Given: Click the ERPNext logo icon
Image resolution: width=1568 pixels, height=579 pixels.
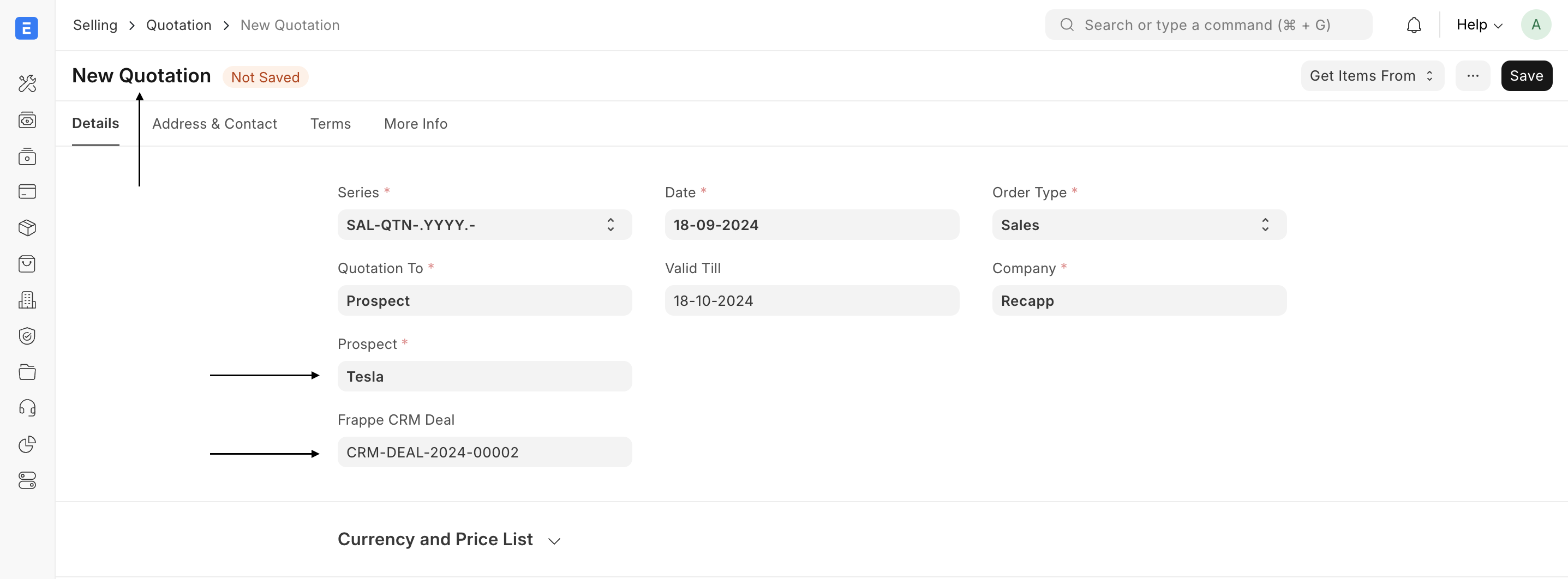Looking at the screenshot, I should coord(26,28).
